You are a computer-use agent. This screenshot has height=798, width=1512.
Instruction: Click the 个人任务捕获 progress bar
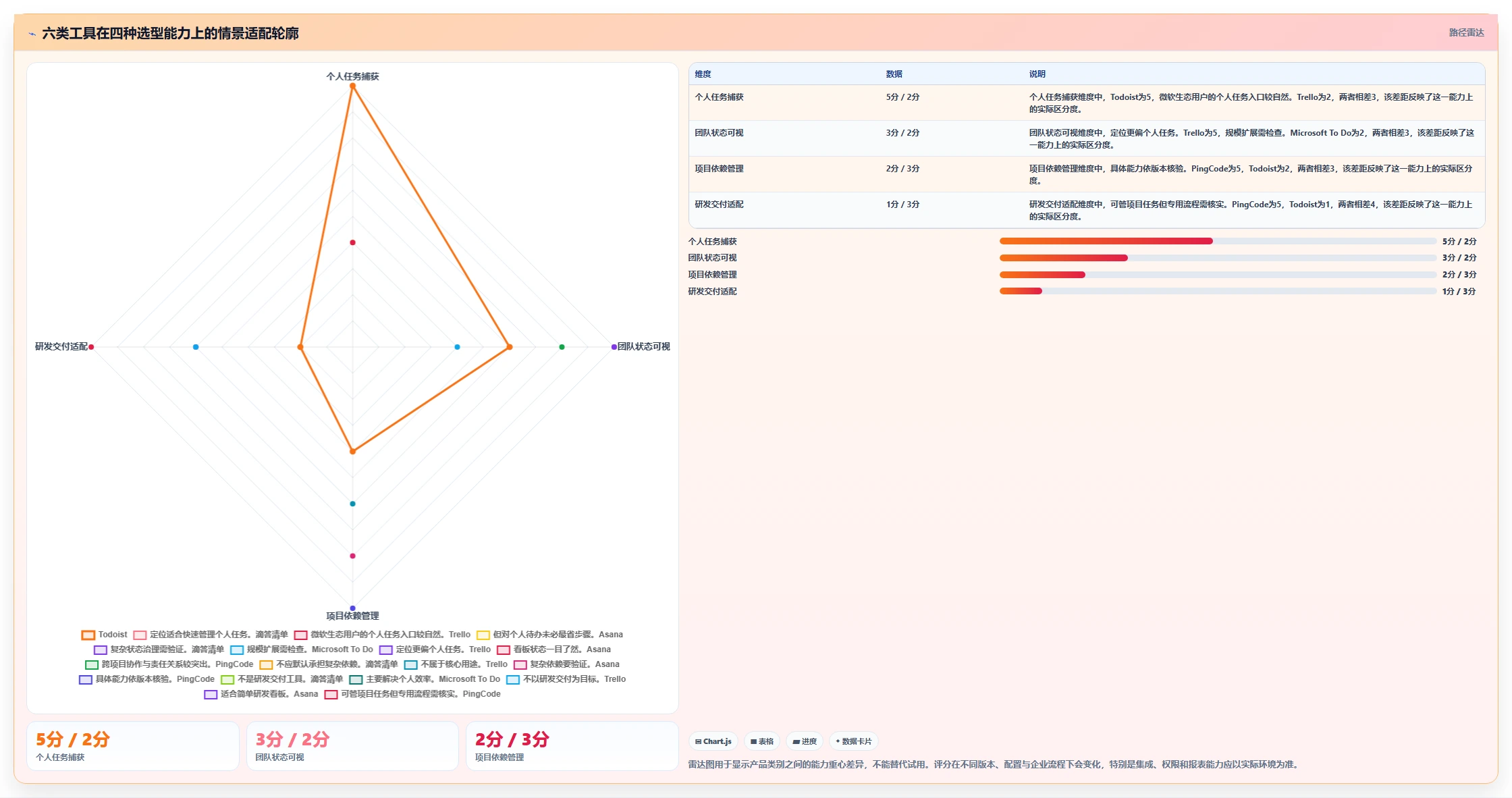(x=1218, y=241)
